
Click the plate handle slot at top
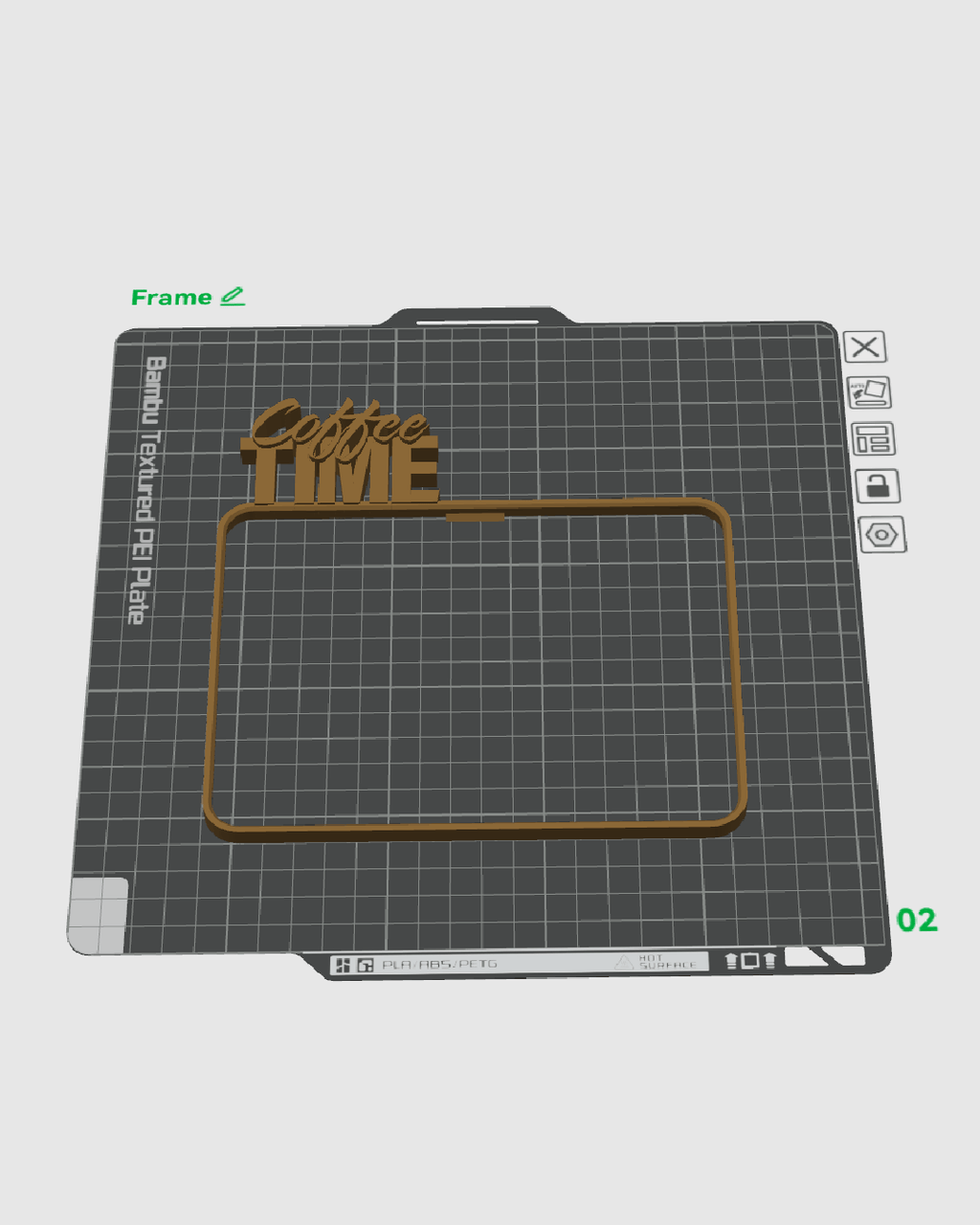click(478, 323)
